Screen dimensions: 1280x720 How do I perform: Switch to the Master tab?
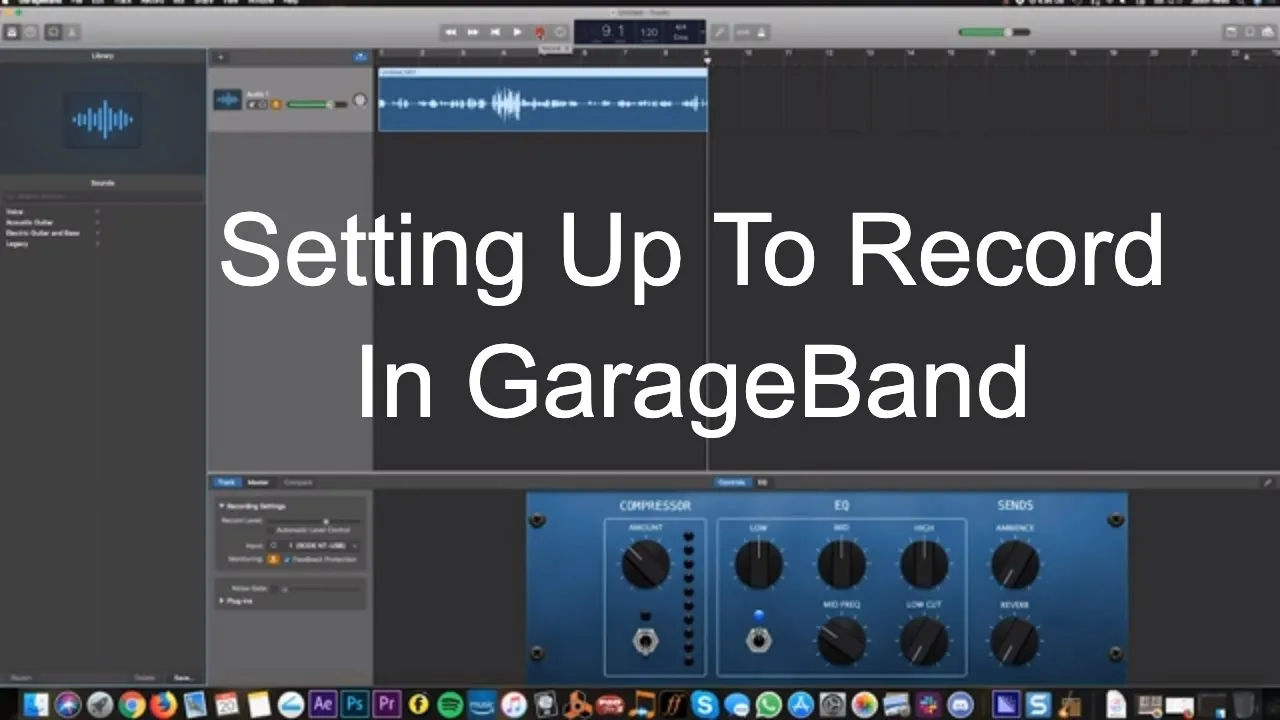(x=258, y=482)
